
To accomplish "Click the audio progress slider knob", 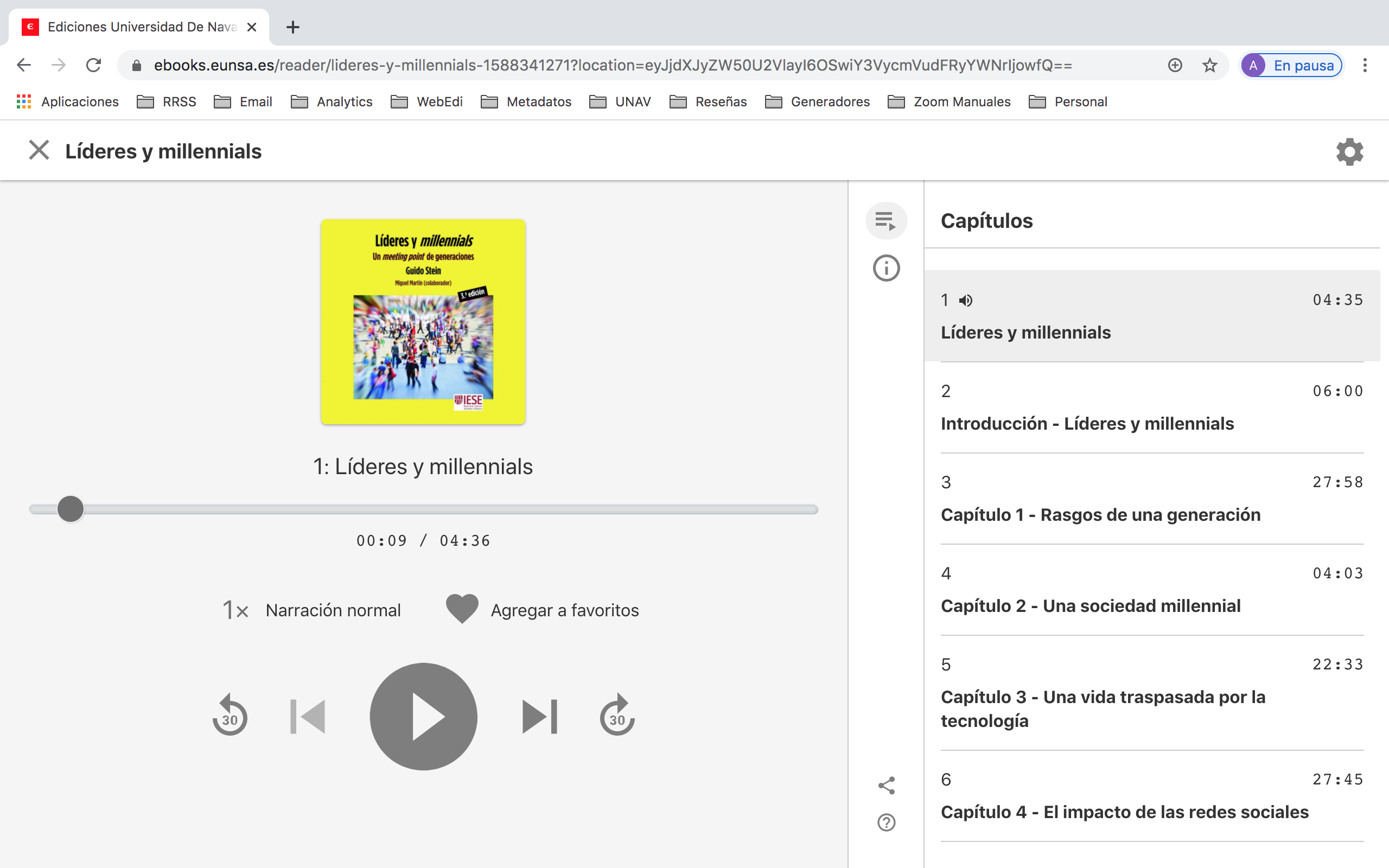I will coord(71,509).
